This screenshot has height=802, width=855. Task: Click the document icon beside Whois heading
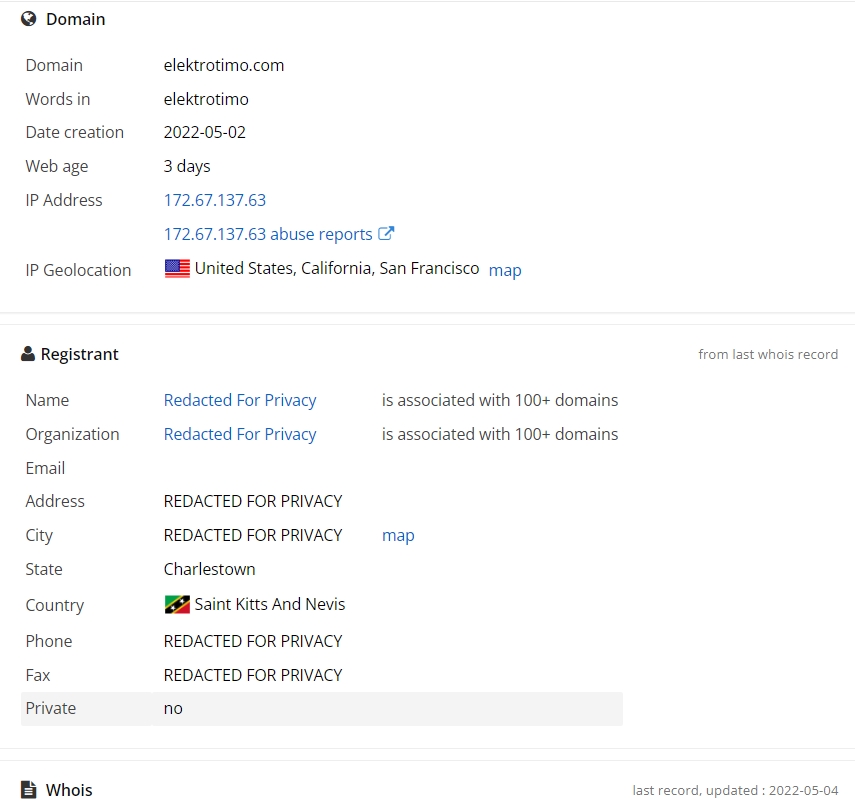(28, 789)
